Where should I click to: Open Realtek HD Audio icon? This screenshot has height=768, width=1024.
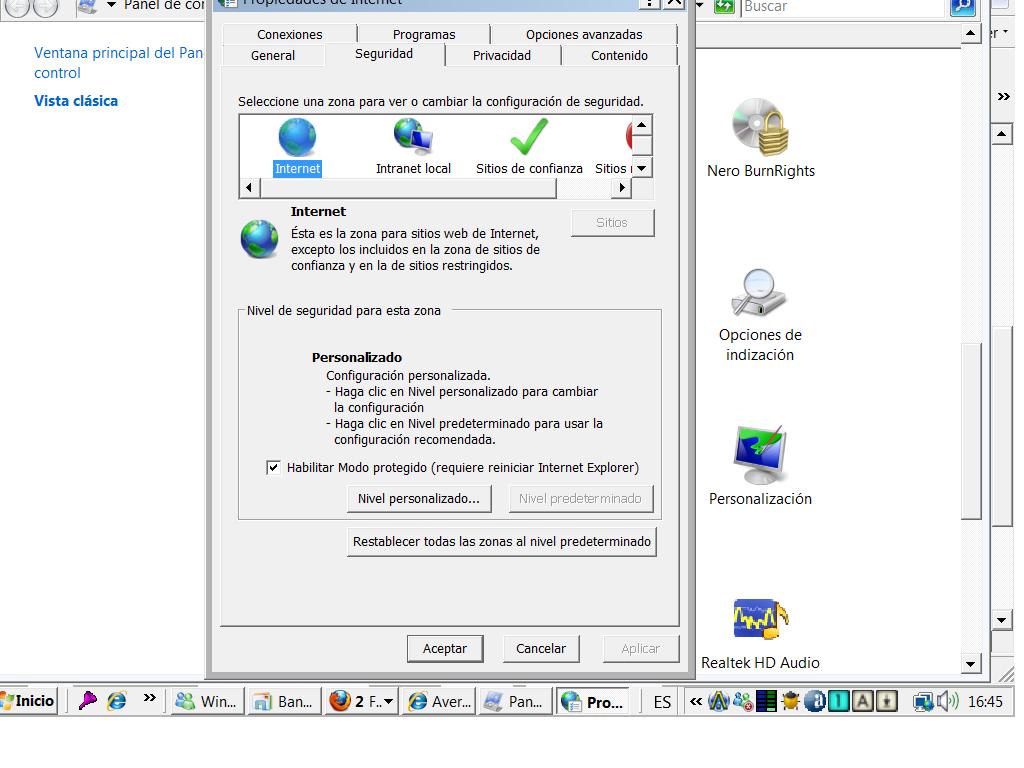(x=760, y=621)
